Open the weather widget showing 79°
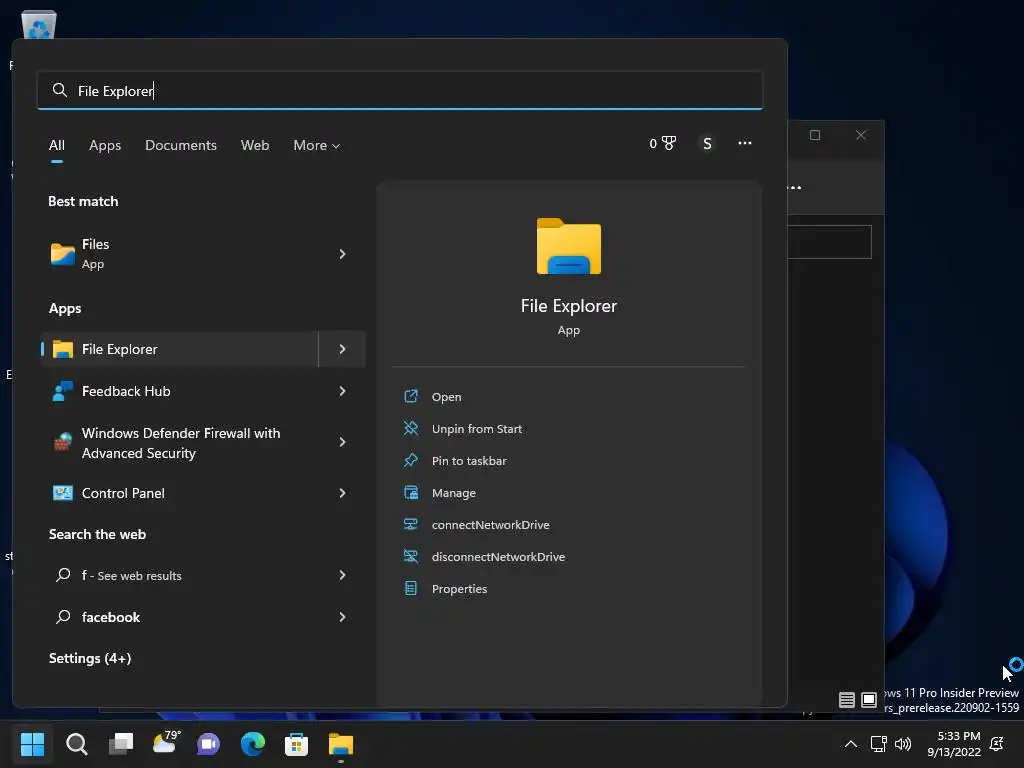Screen dimensions: 1024x768 click(x=165, y=743)
